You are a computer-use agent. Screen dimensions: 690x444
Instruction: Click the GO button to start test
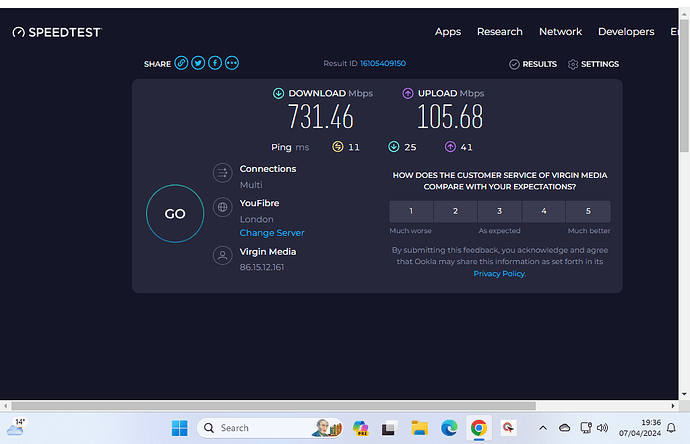click(x=174, y=214)
